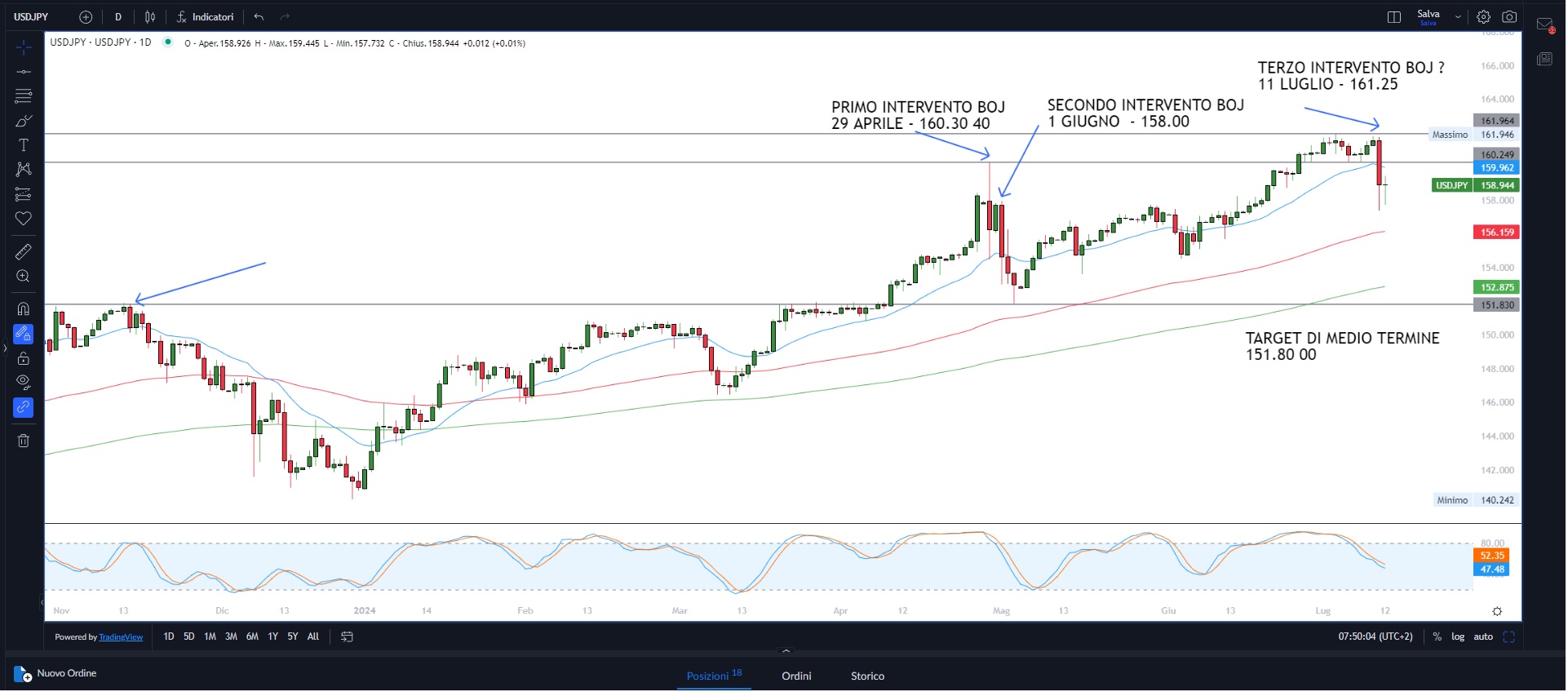Open the TradingView link
The height and width of the screenshot is (692, 1568).
click(121, 637)
